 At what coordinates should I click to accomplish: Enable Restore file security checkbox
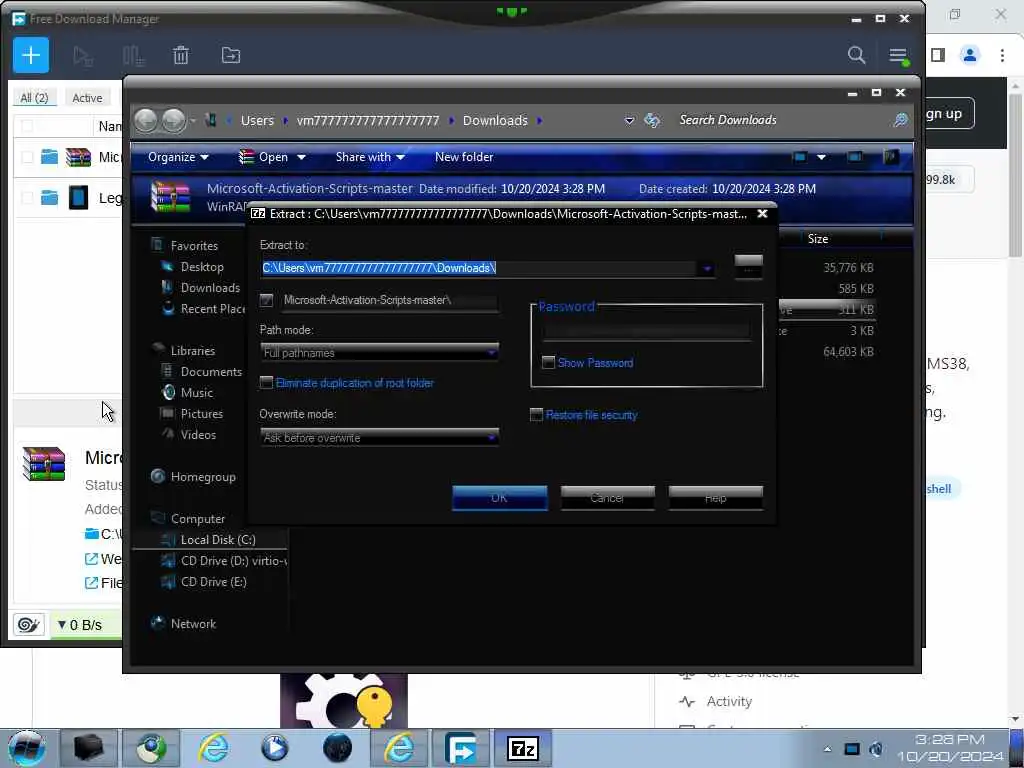(x=536, y=415)
